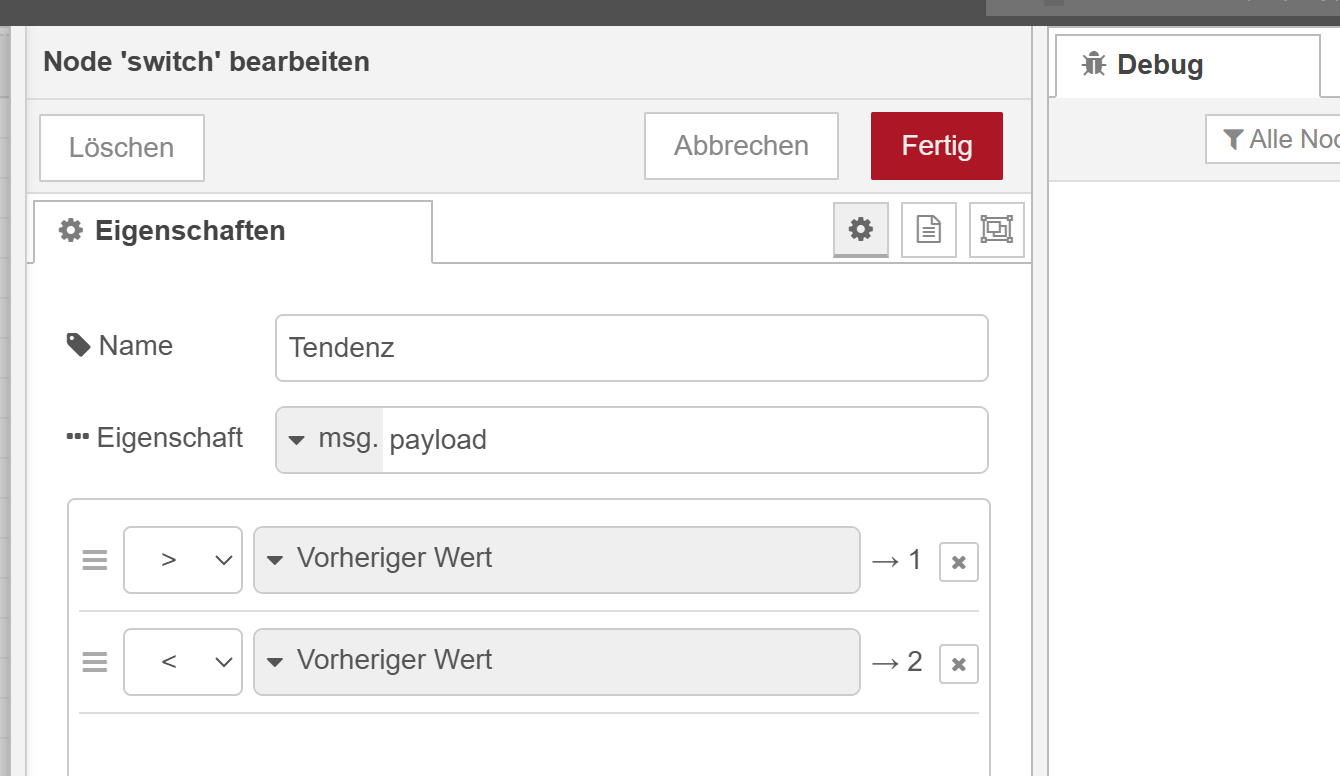Delete node with Löschen button
This screenshot has width=1340, height=776.
[x=121, y=148]
